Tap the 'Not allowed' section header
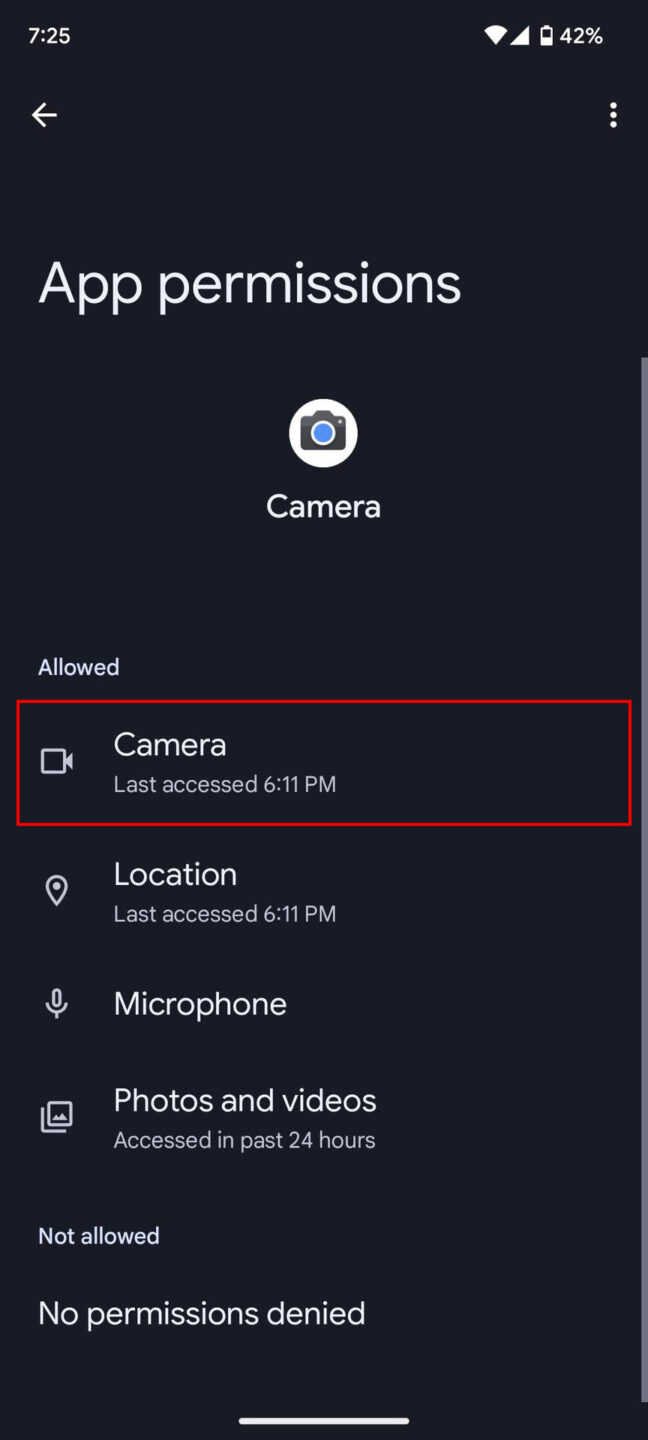 click(x=98, y=1235)
